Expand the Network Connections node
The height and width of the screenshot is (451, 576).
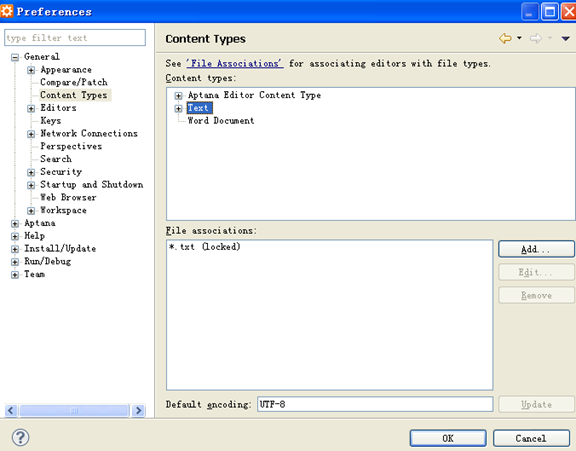pos(31,134)
